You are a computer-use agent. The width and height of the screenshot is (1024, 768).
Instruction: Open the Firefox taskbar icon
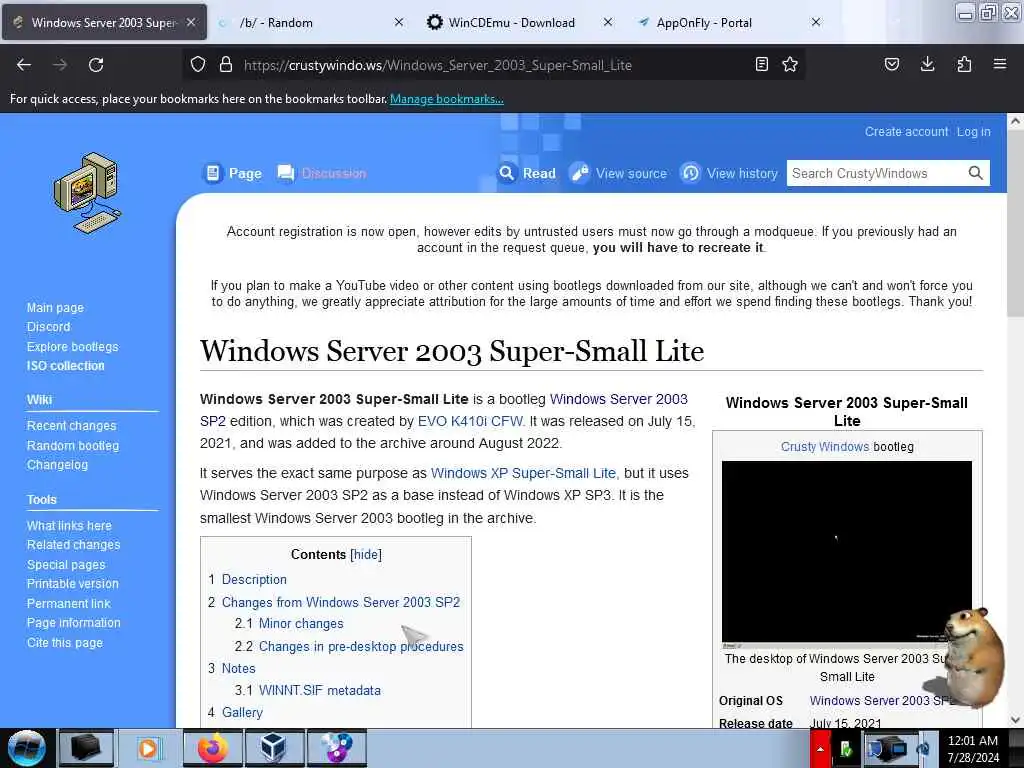point(213,748)
